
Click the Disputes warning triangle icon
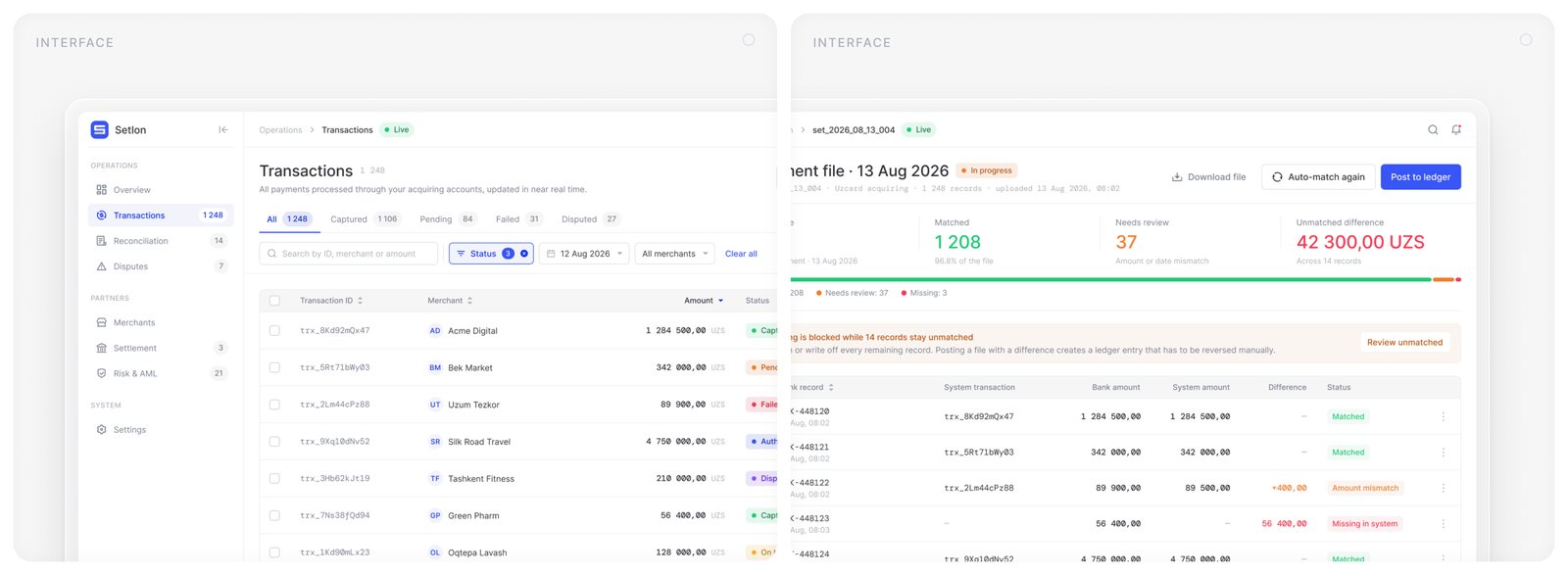coord(102,266)
